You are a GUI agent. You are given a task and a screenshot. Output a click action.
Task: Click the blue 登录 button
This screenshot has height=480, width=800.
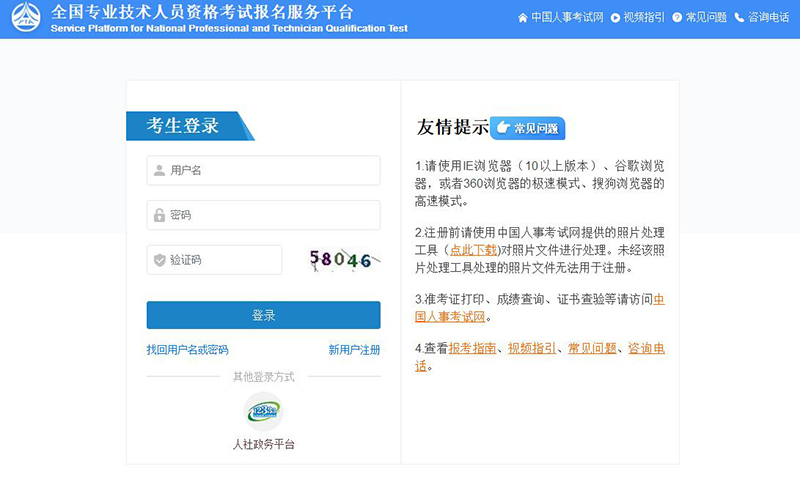[263, 315]
